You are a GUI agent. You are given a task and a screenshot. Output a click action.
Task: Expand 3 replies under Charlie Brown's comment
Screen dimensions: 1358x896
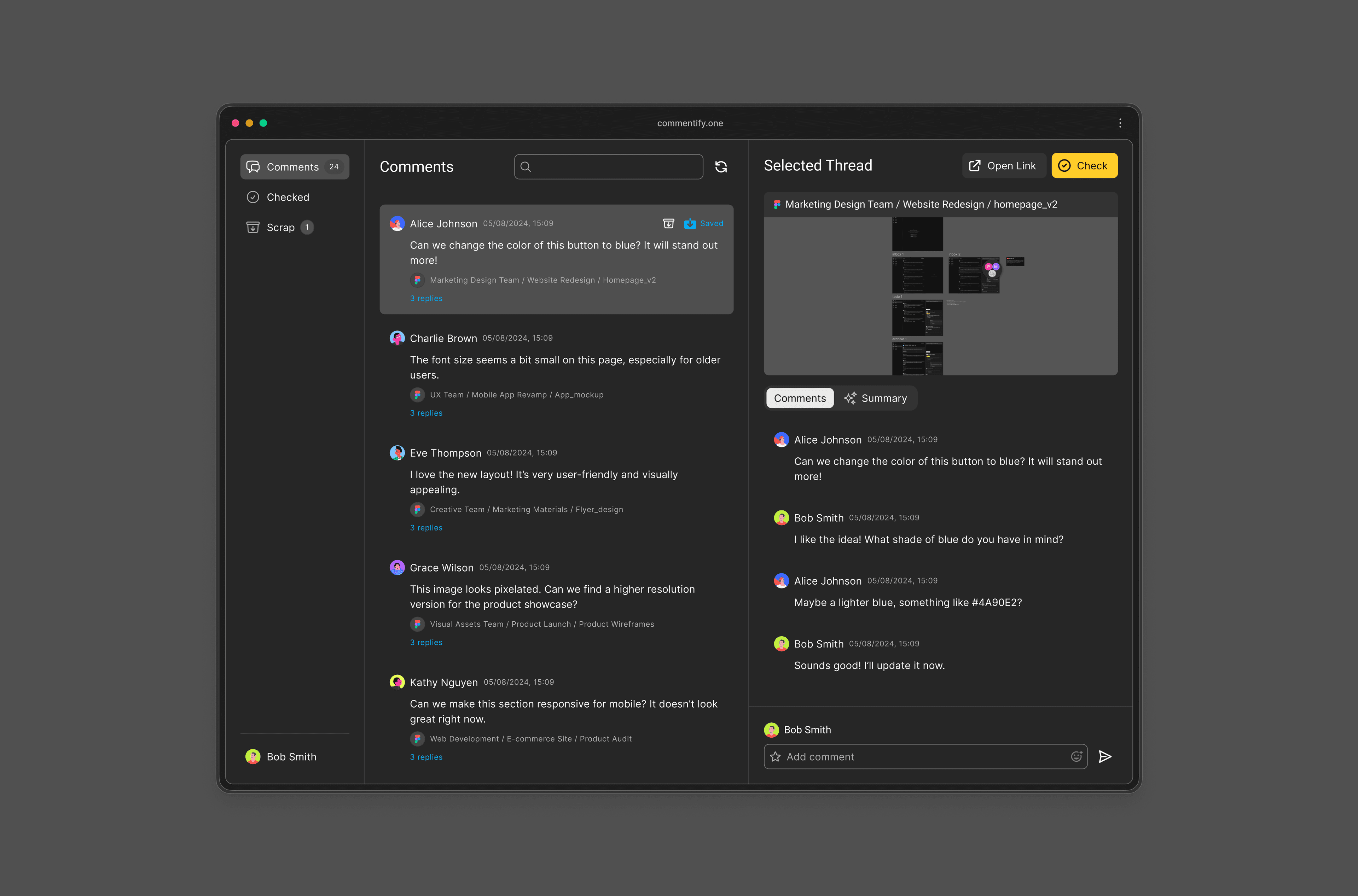click(x=426, y=413)
